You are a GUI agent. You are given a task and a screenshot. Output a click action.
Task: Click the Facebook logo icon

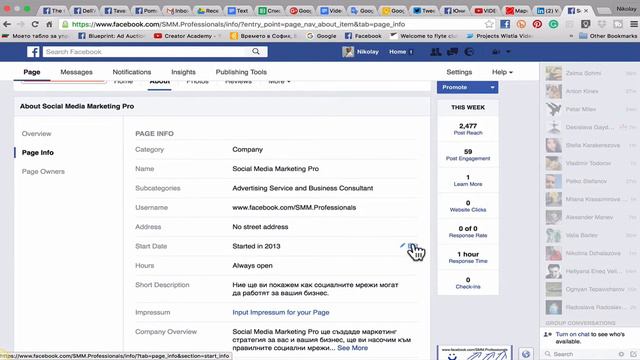pyautogui.click(x=33, y=52)
